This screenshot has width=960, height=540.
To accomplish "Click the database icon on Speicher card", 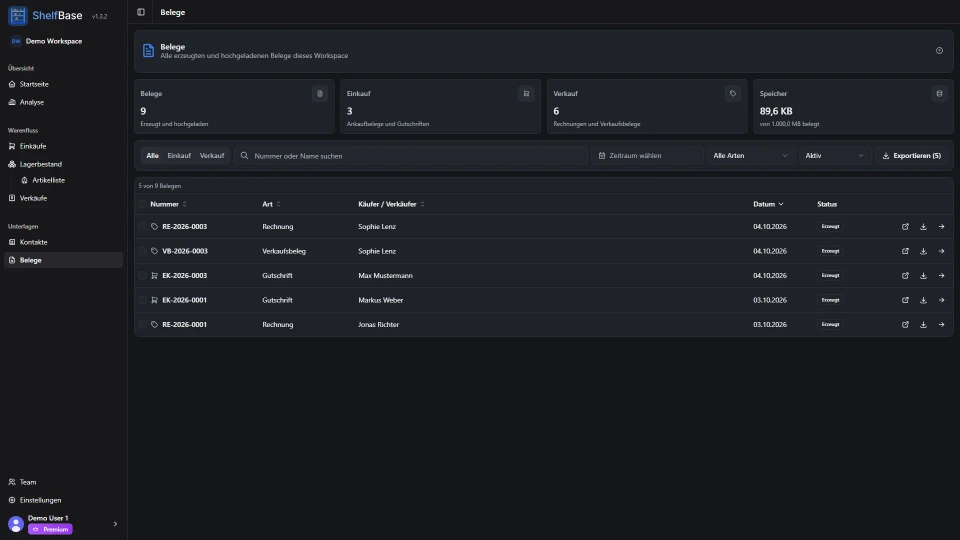I will [939, 94].
